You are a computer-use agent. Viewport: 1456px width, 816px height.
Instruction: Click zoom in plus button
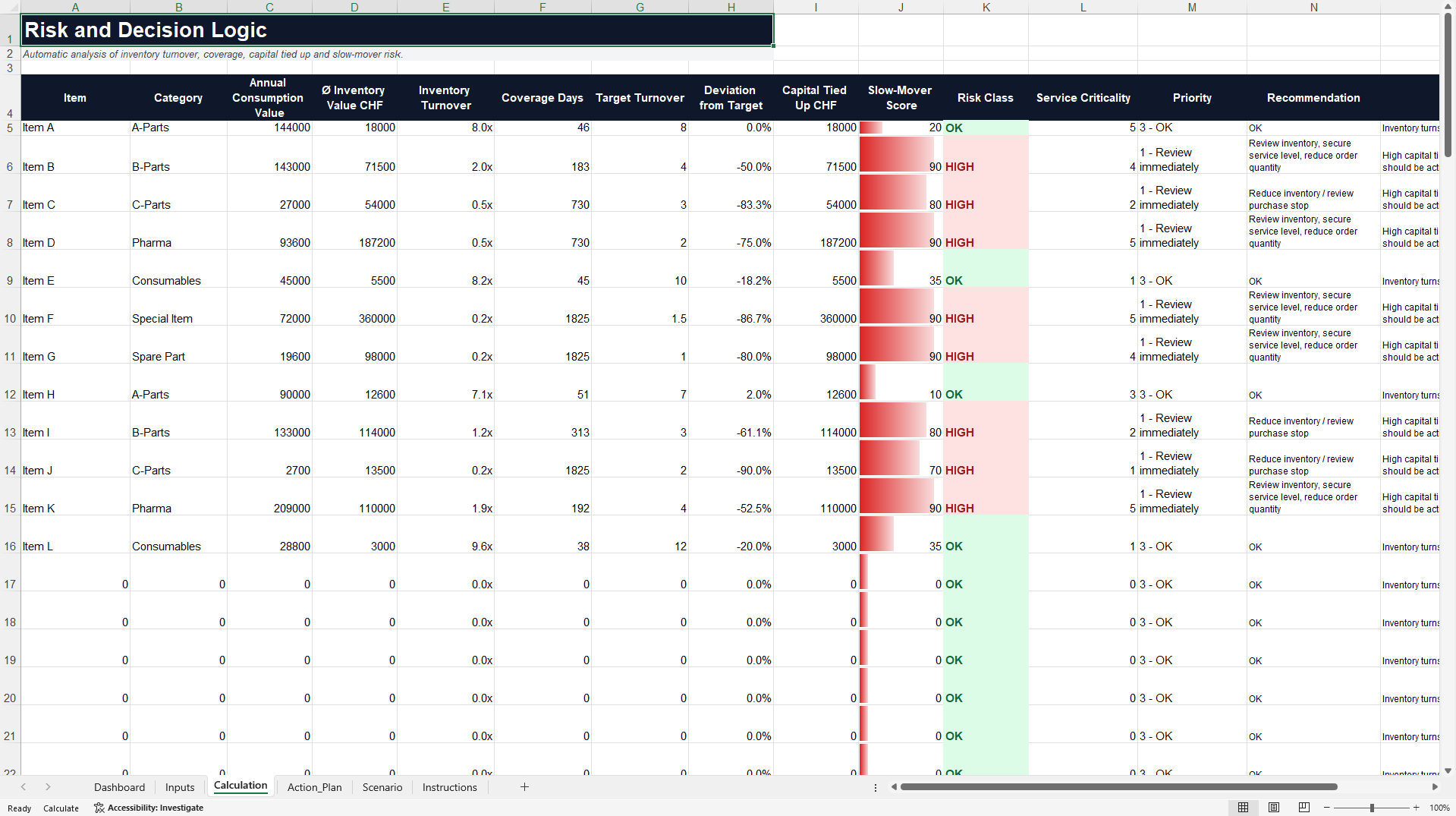[1417, 808]
